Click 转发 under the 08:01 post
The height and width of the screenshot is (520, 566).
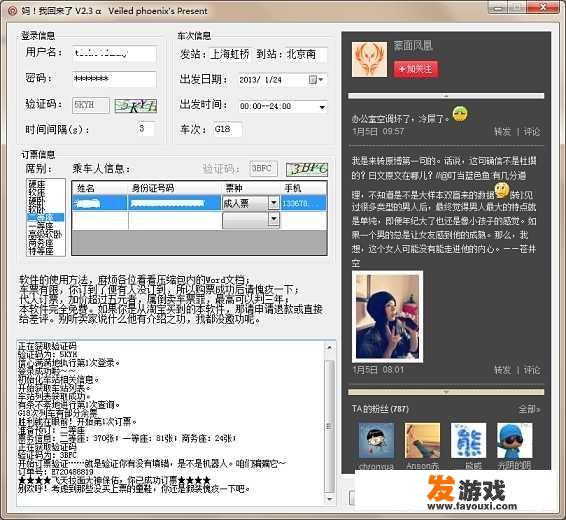click(502, 370)
